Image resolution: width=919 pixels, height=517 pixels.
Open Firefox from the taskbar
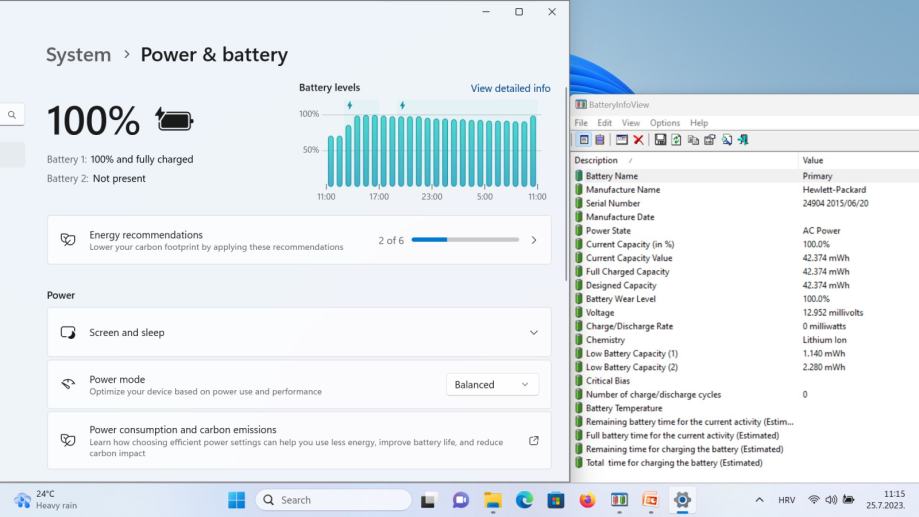[x=587, y=500]
